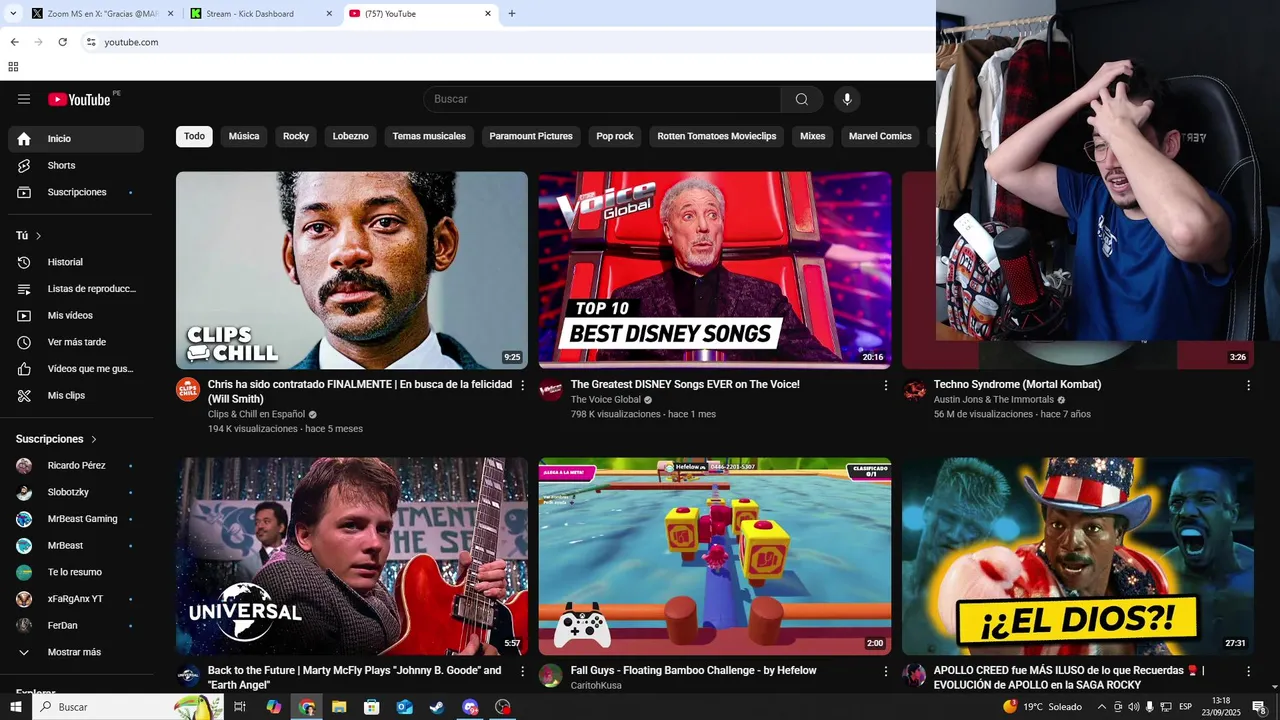Open Best Disney Songs thumbnail
The height and width of the screenshot is (720, 1280).
point(715,270)
